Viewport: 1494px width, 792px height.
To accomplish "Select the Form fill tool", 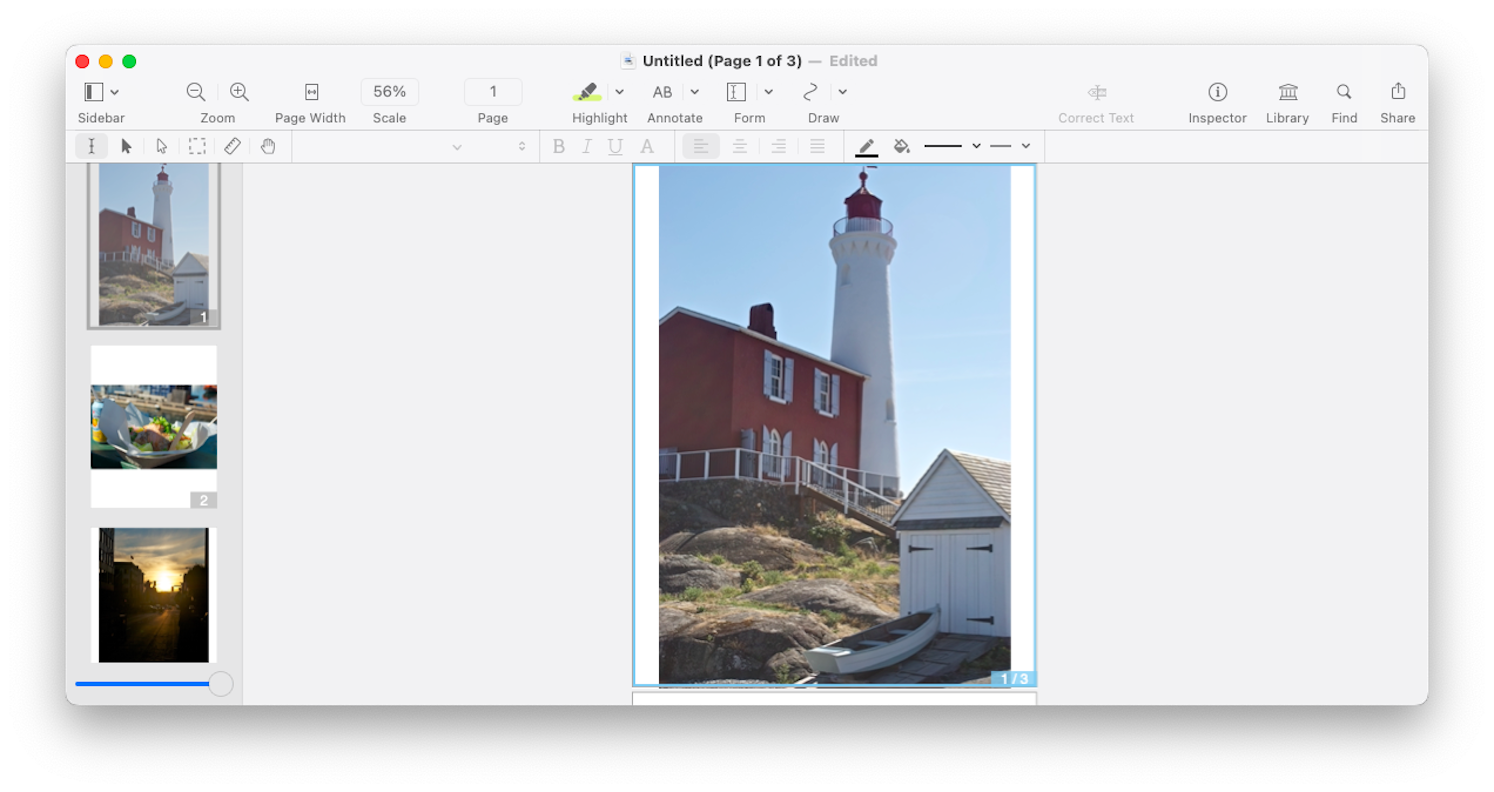I will click(x=735, y=91).
